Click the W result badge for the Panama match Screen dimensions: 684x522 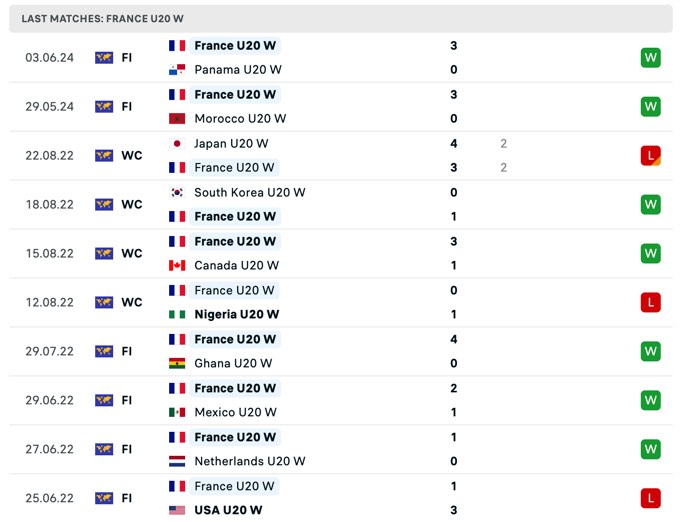(650, 58)
